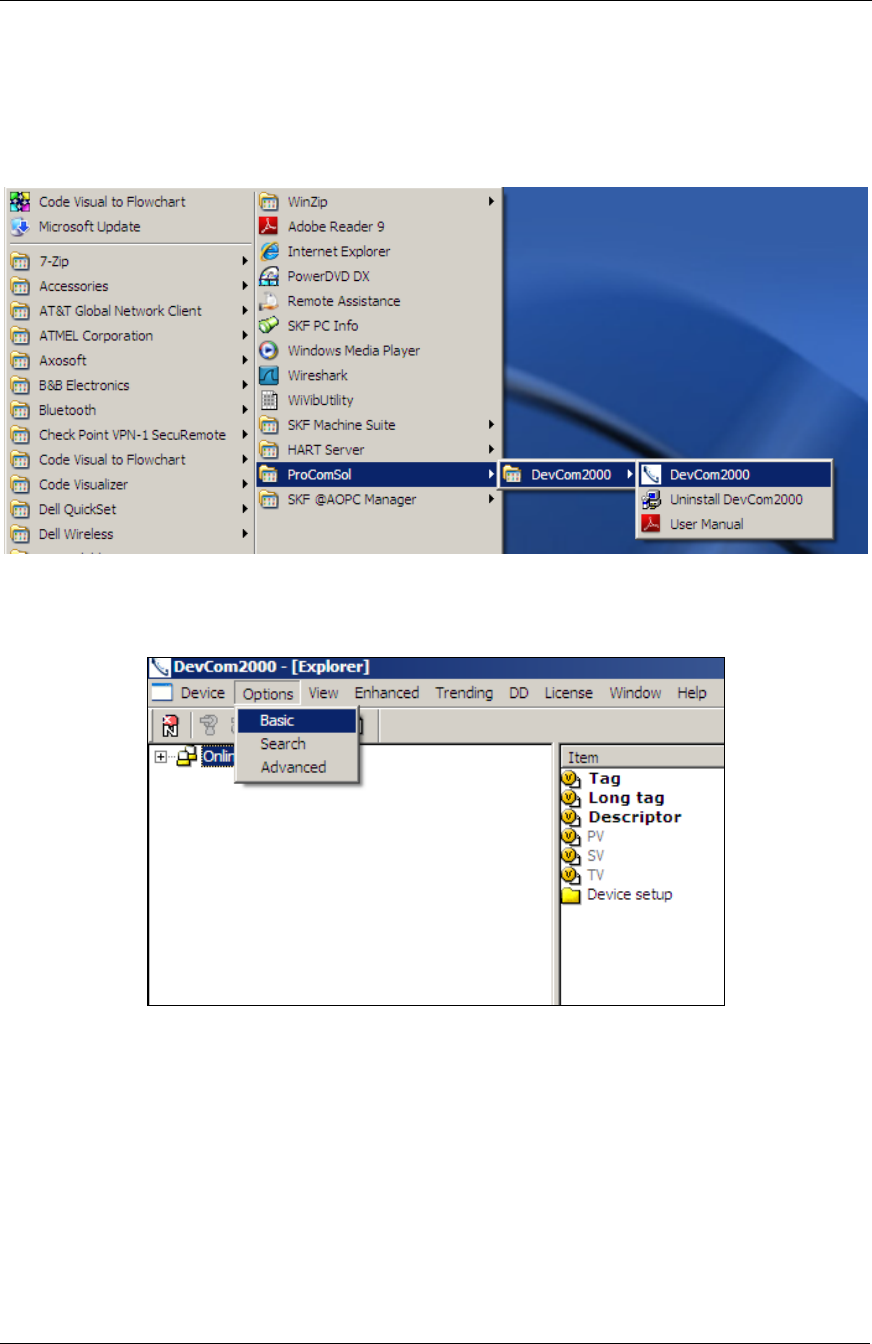Viewport: 872px width, 1344px height.
Task: Expand the ATMEL Corporation folder
Action: [129, 336]
